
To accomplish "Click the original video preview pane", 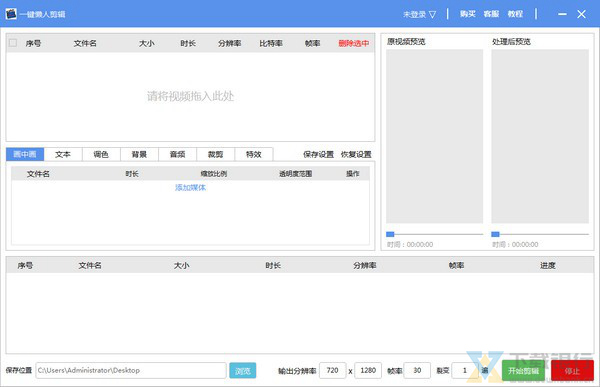I will 434,136.
